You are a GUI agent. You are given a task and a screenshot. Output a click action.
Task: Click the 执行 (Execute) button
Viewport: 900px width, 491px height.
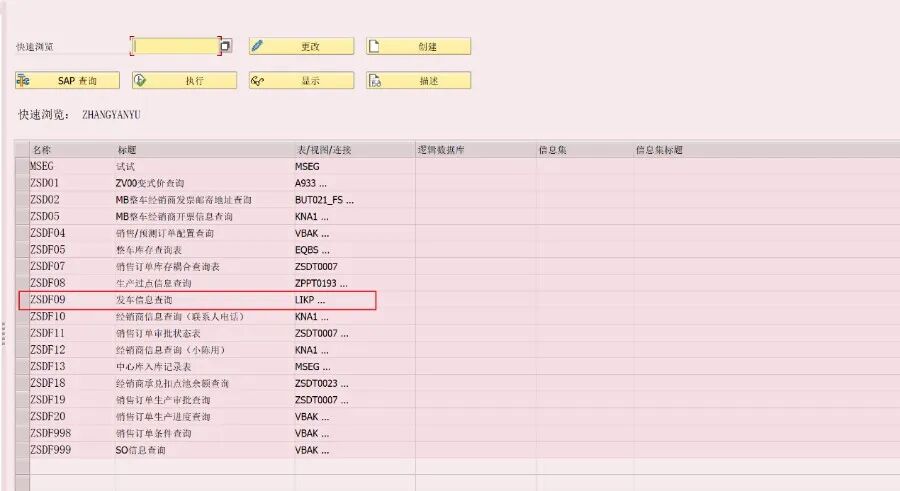pos(184,80)
